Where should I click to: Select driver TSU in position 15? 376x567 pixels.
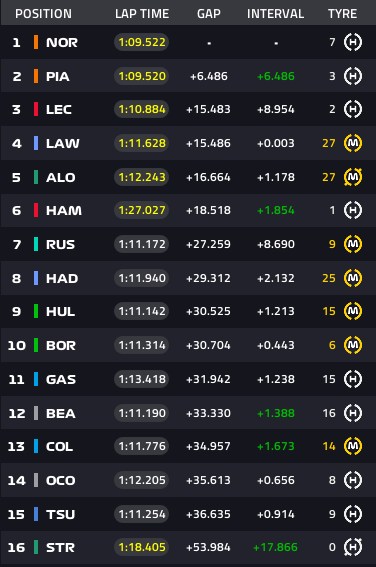tap(60, 514)
